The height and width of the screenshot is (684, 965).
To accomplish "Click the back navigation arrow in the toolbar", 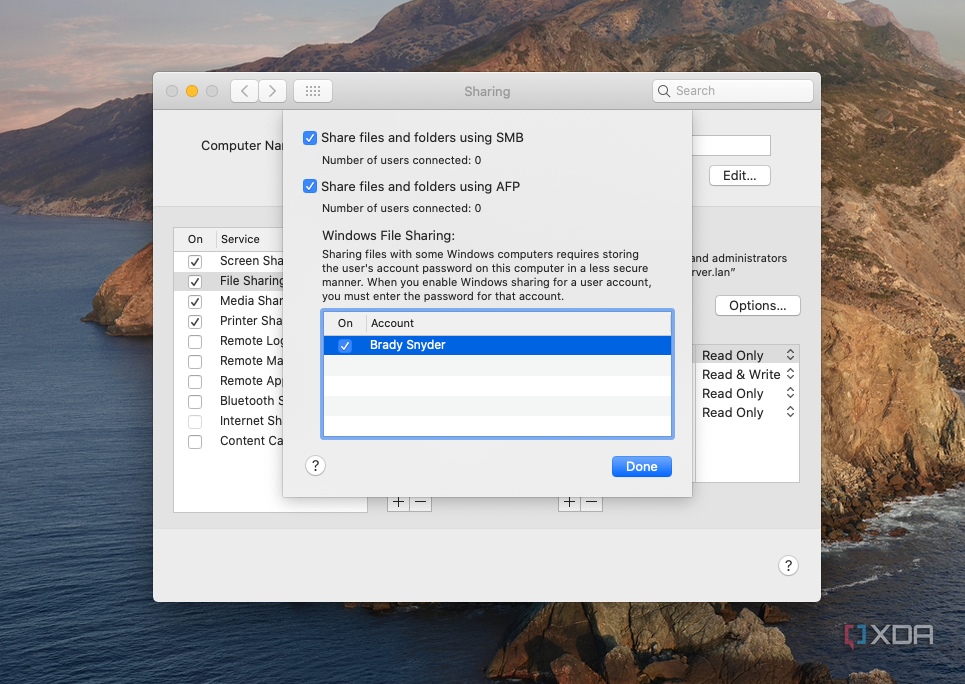I will [x=244, y=90].
